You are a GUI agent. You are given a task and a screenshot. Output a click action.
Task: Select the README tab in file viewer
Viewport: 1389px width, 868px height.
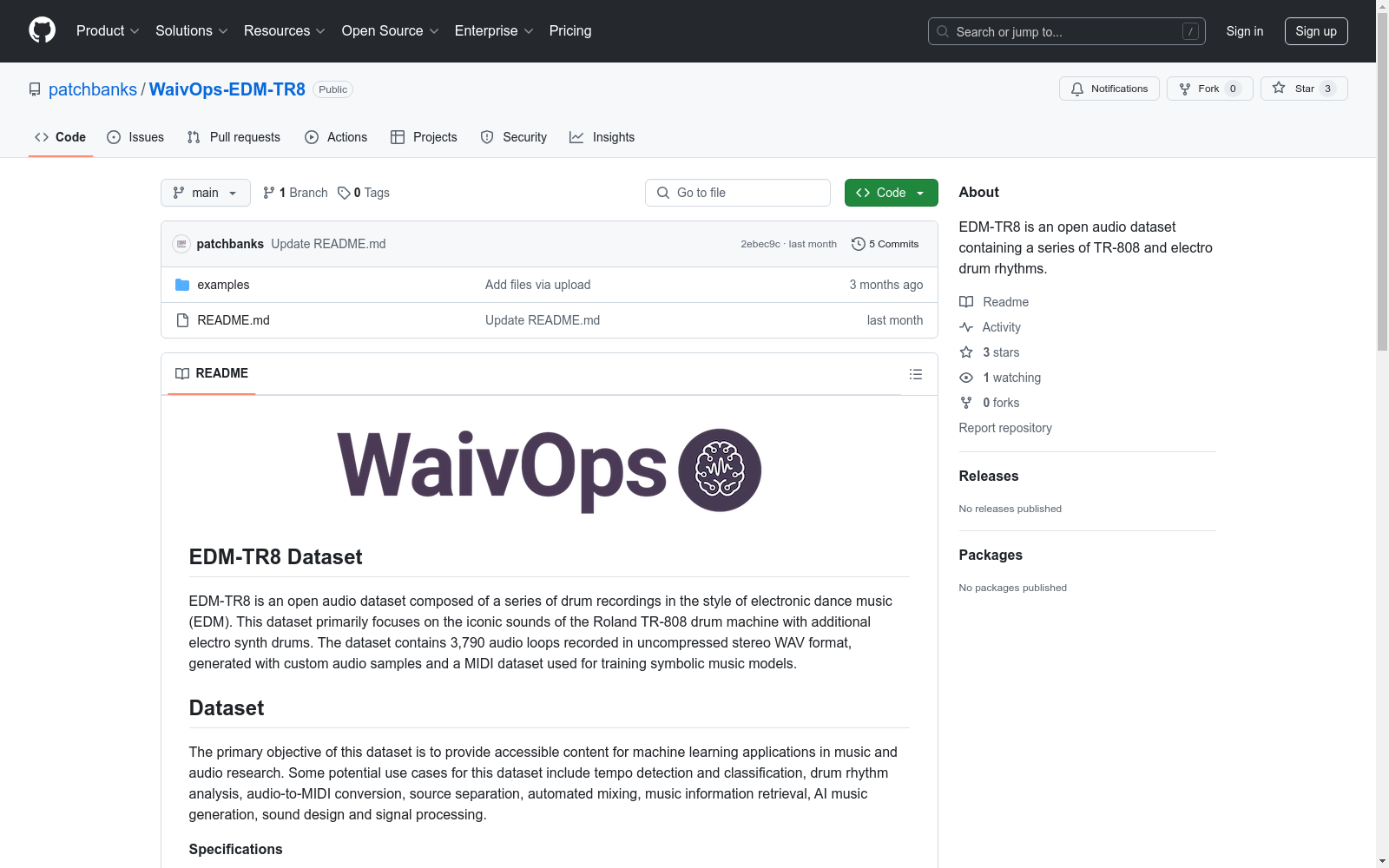click(x=212, y=373)
